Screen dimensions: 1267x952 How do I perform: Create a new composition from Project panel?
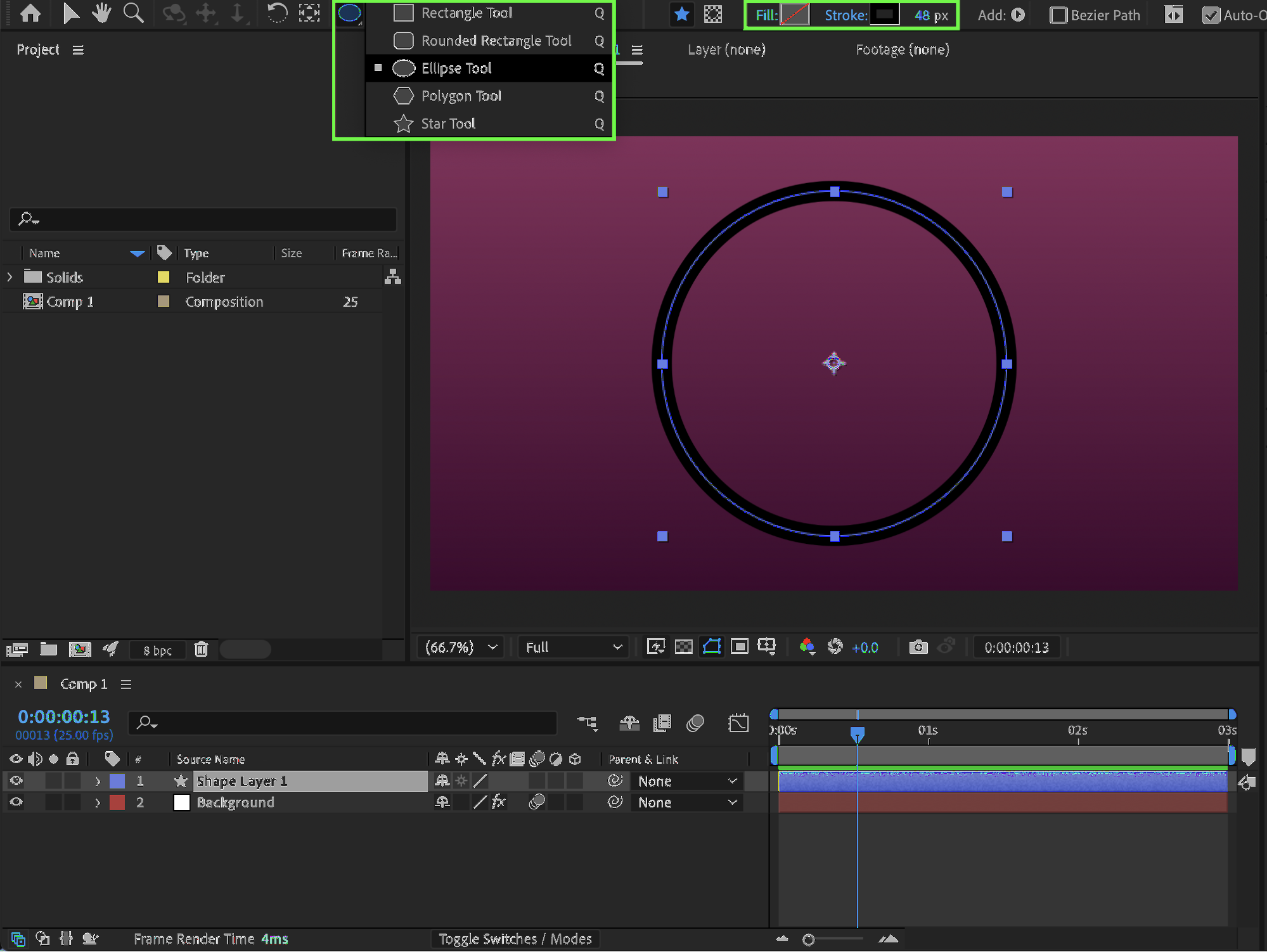(80, 649)
